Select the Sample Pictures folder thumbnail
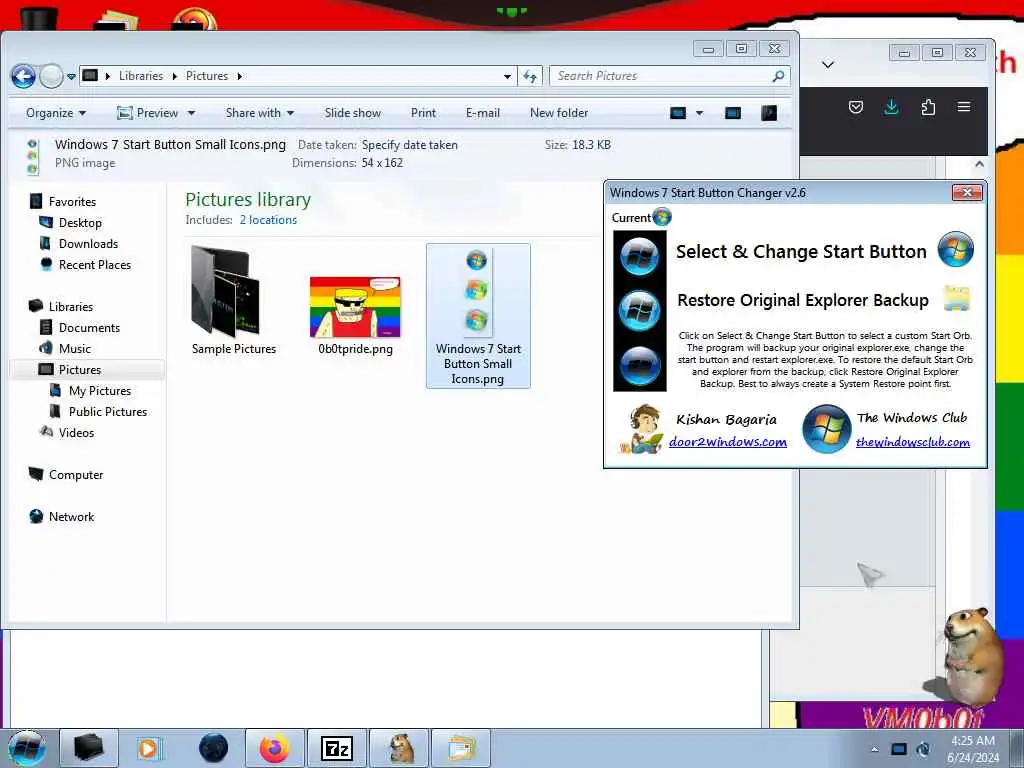 226,290
